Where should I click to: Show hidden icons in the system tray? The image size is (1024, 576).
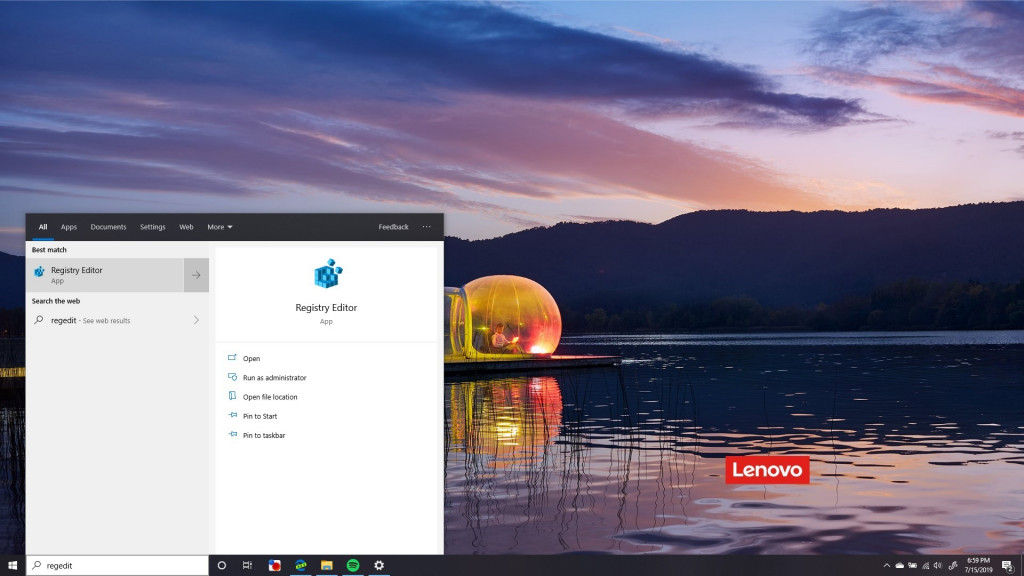[x=887, y=565]
